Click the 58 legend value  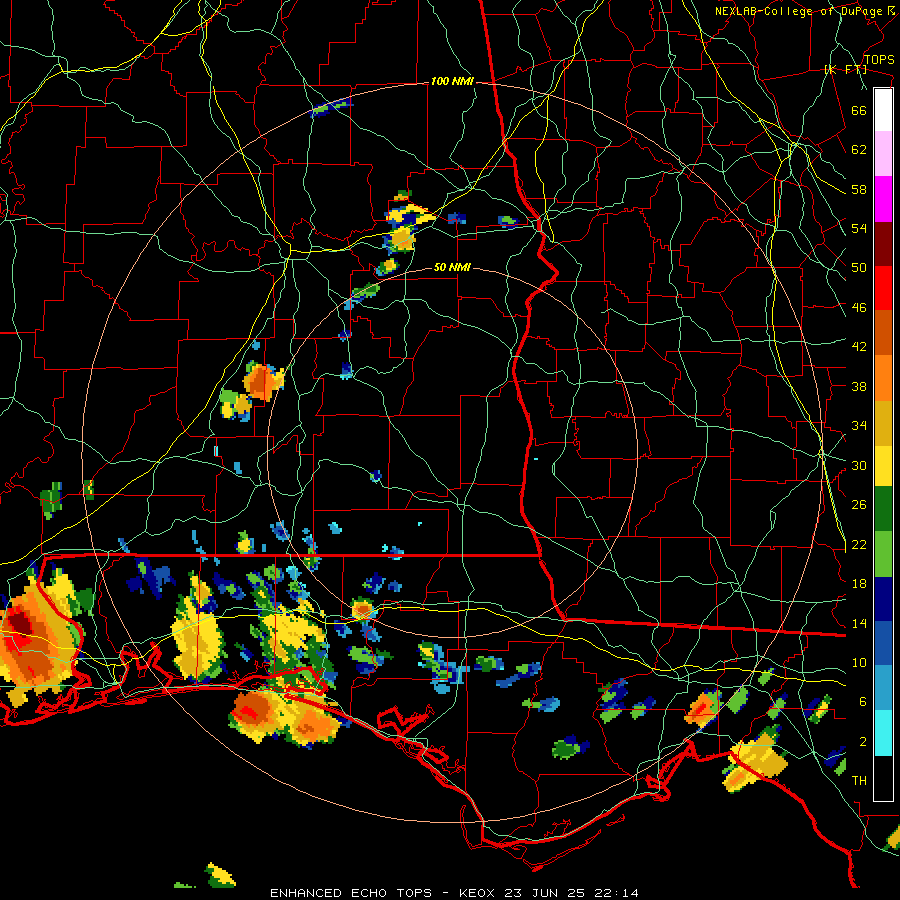(859, 189)
